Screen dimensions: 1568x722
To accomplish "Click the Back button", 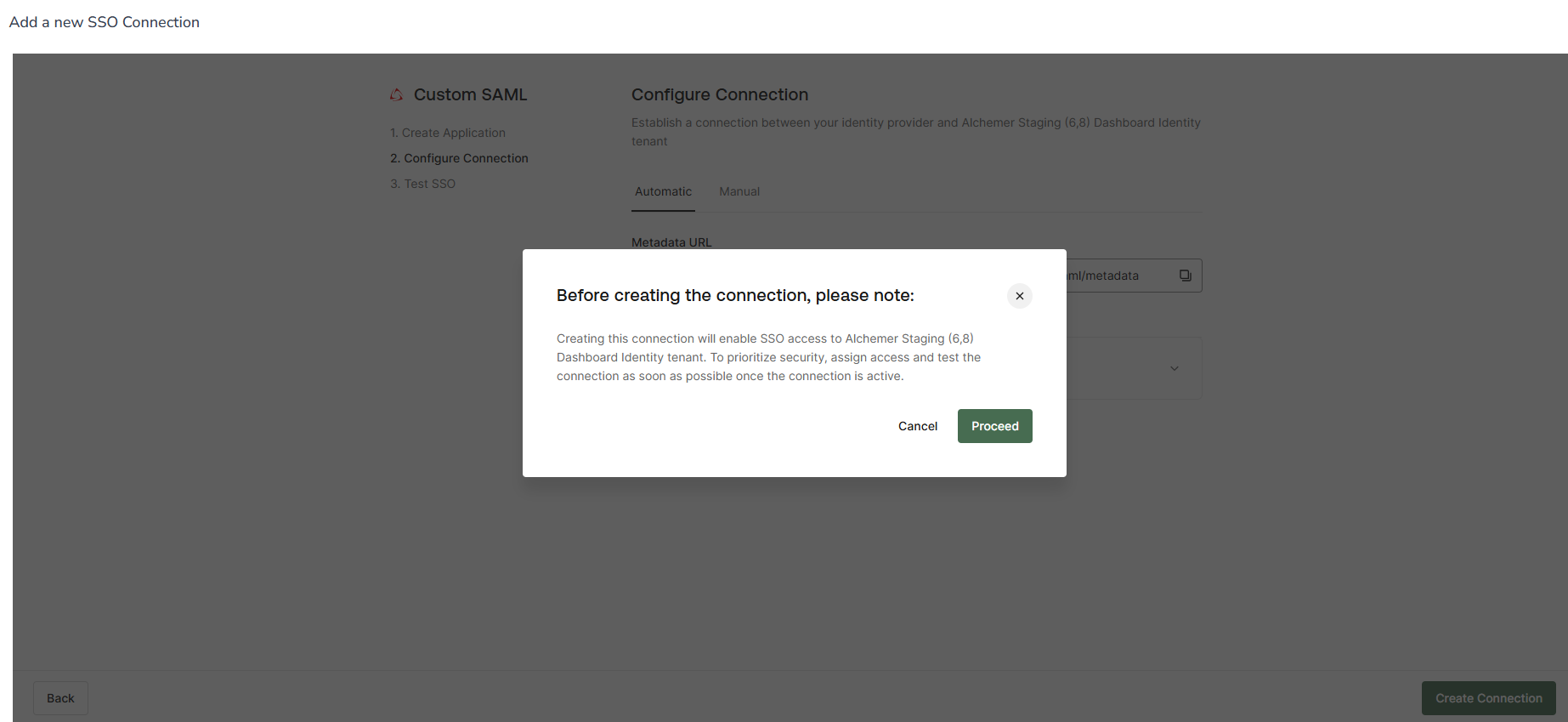I will click(60, 698).
